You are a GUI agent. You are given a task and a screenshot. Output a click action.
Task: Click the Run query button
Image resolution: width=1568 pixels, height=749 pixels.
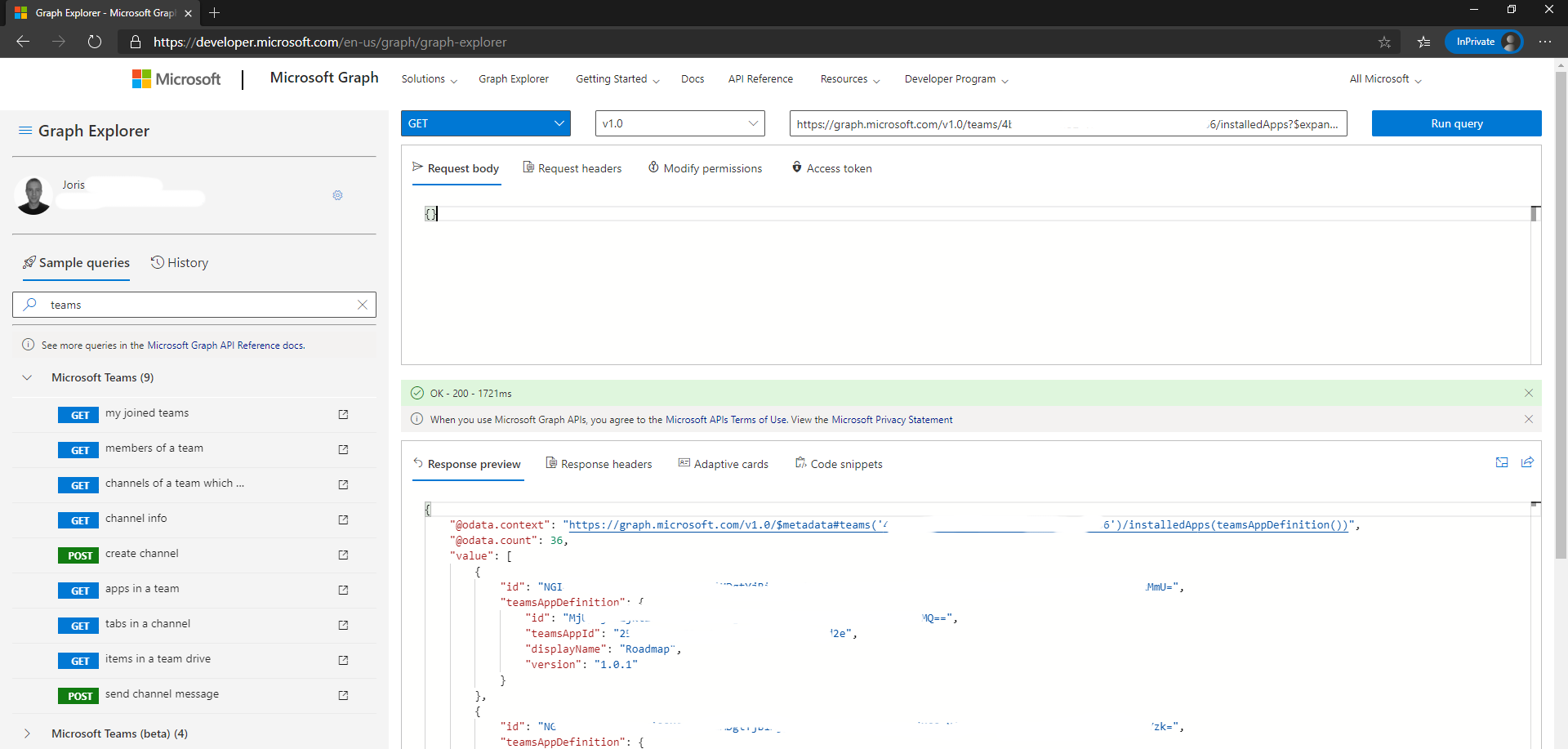[1456, 123]
